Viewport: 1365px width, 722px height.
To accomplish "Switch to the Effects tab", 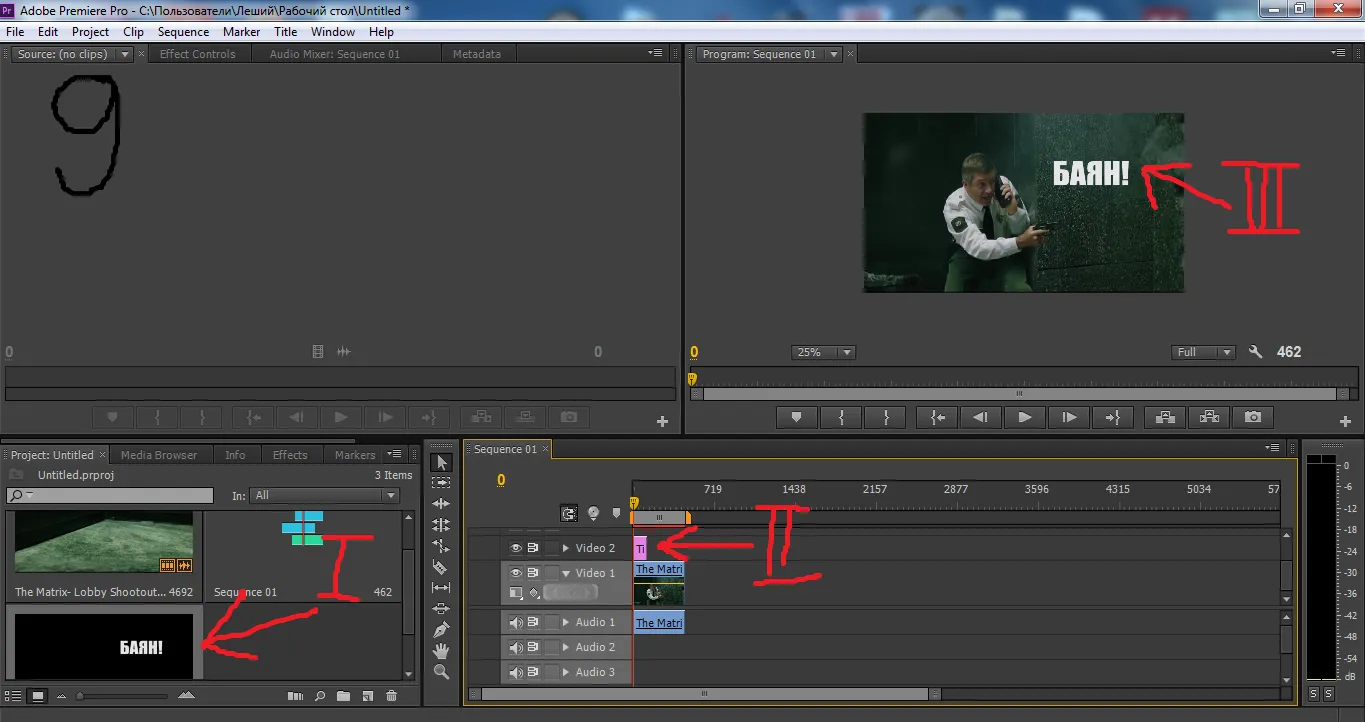I will (x=290, y=455).
